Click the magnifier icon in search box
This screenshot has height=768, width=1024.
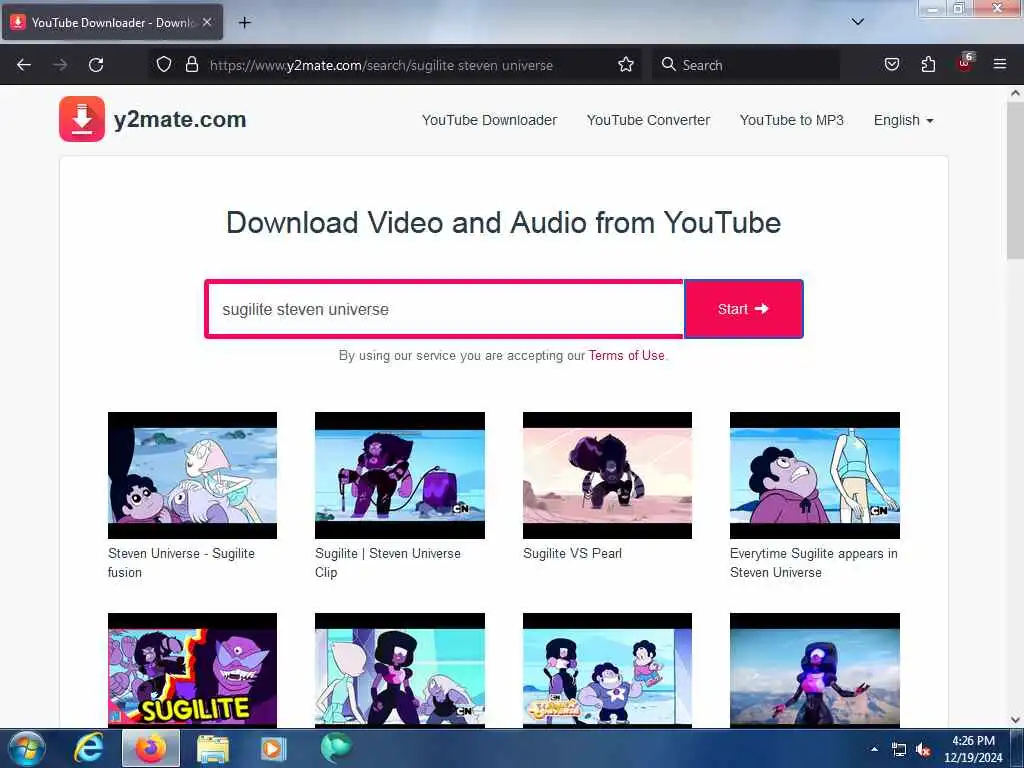(x=668, y=65)
